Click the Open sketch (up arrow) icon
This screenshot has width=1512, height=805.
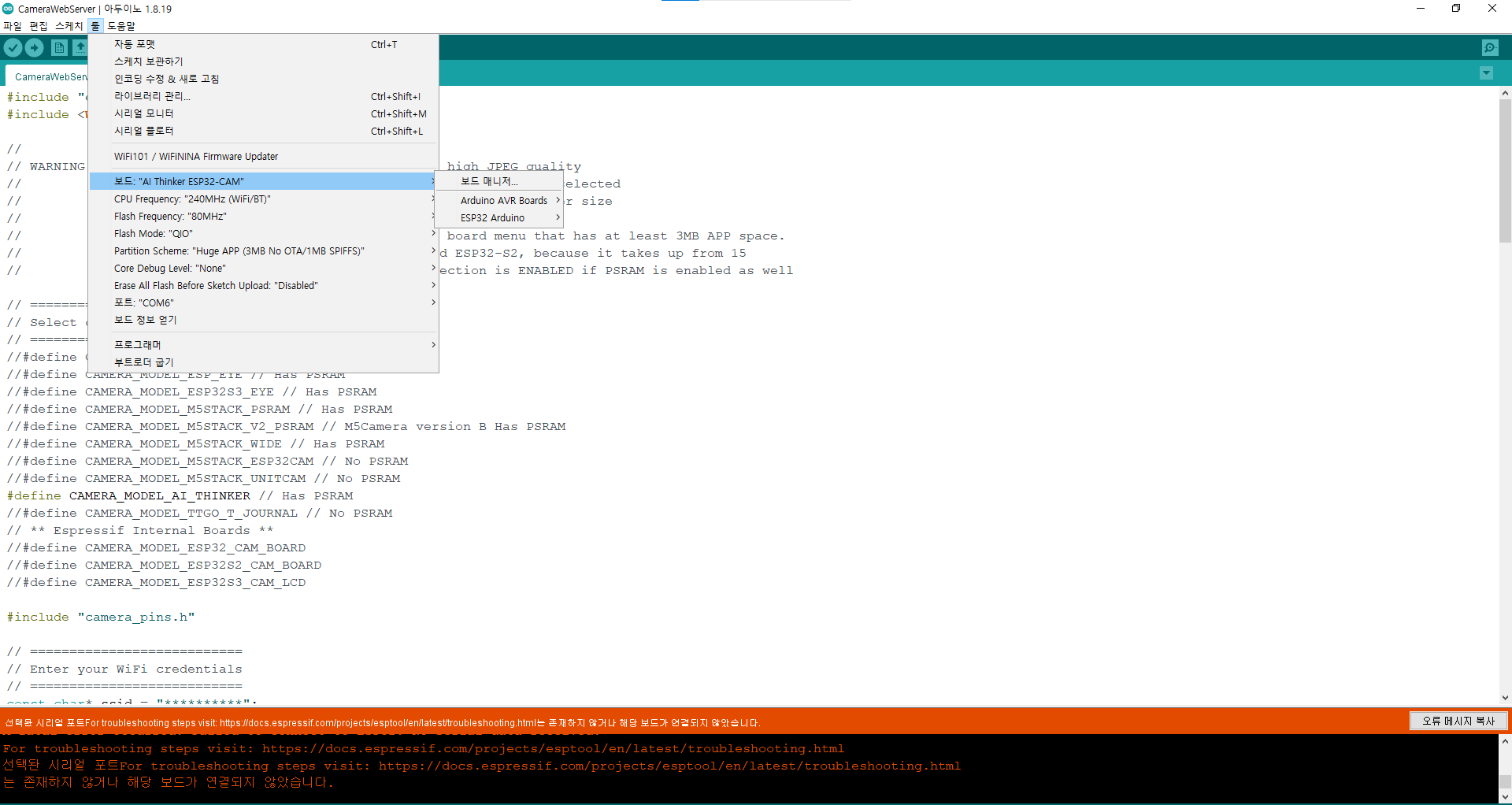point(80,48)
